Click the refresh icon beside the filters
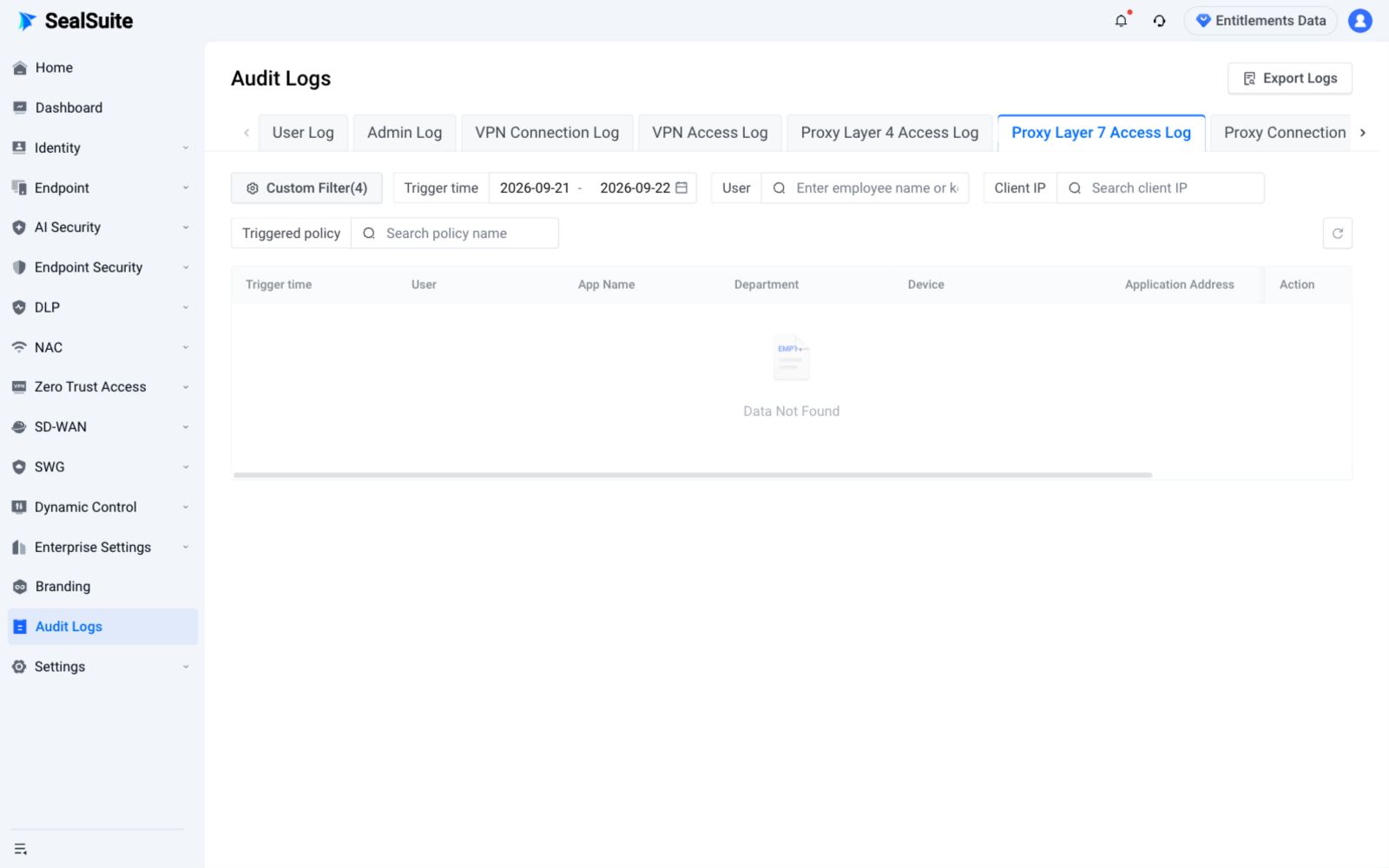The height and width of the screenshot is (868, 1389). tap(1337, 233)
